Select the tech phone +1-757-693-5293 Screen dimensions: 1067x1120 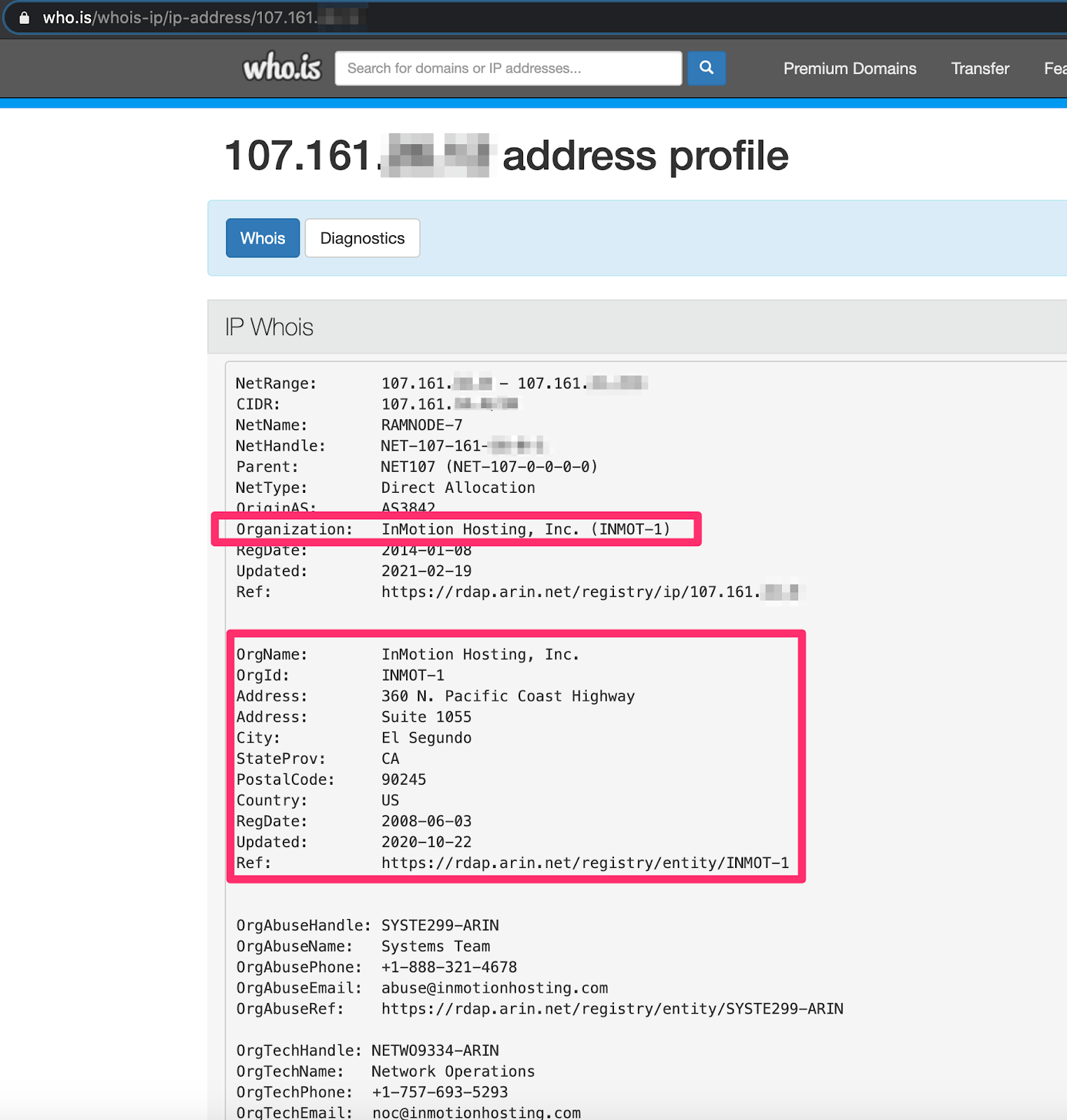[x=440, y=1092]
